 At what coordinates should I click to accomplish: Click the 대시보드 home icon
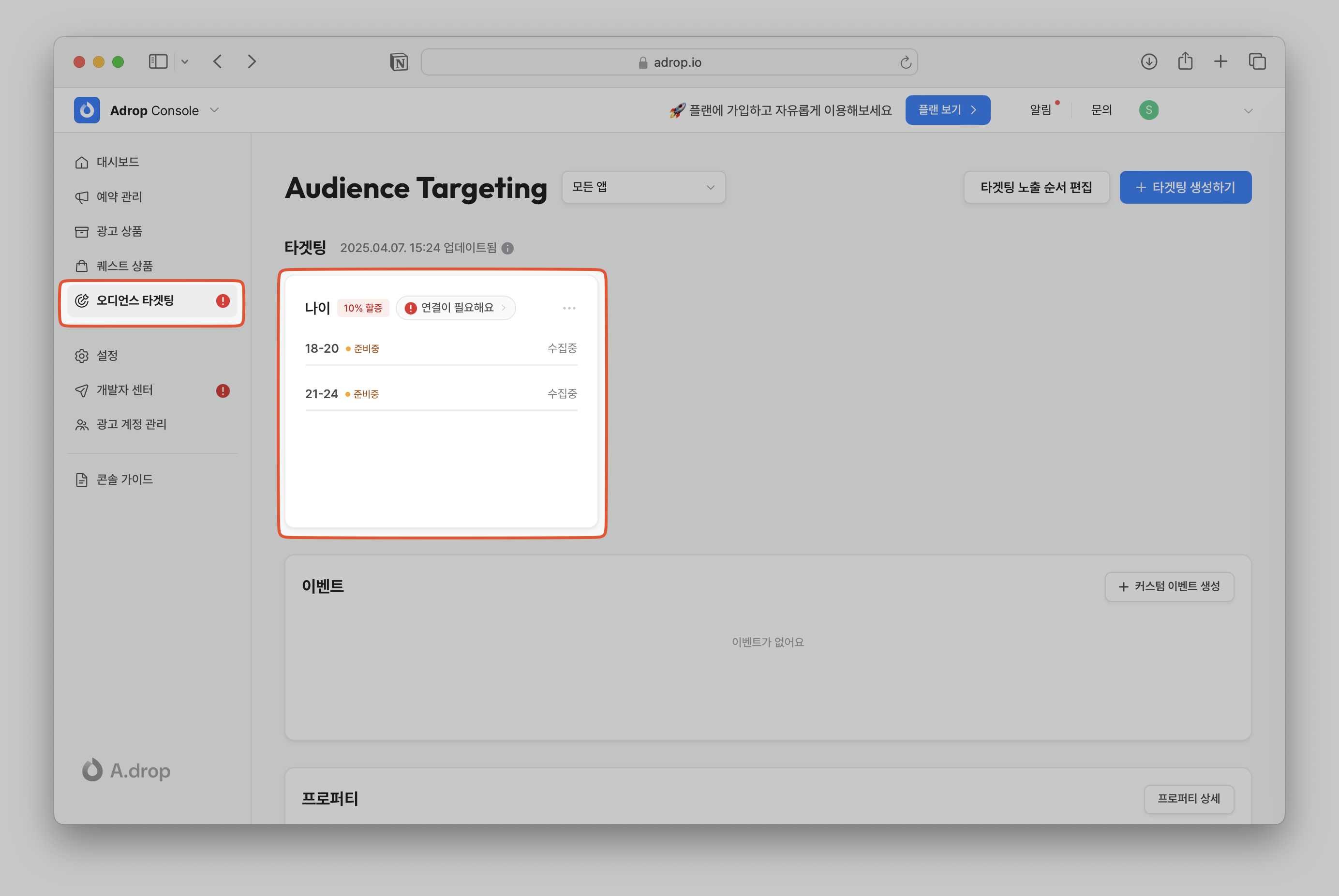82,162
